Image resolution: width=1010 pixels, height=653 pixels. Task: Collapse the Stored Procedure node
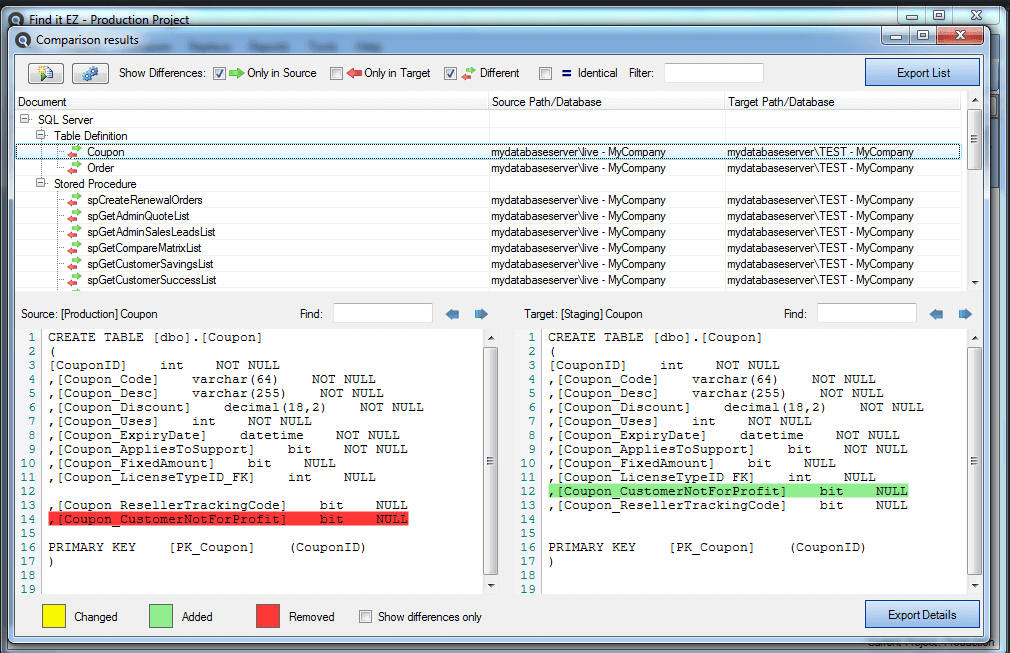click(41, 184)
